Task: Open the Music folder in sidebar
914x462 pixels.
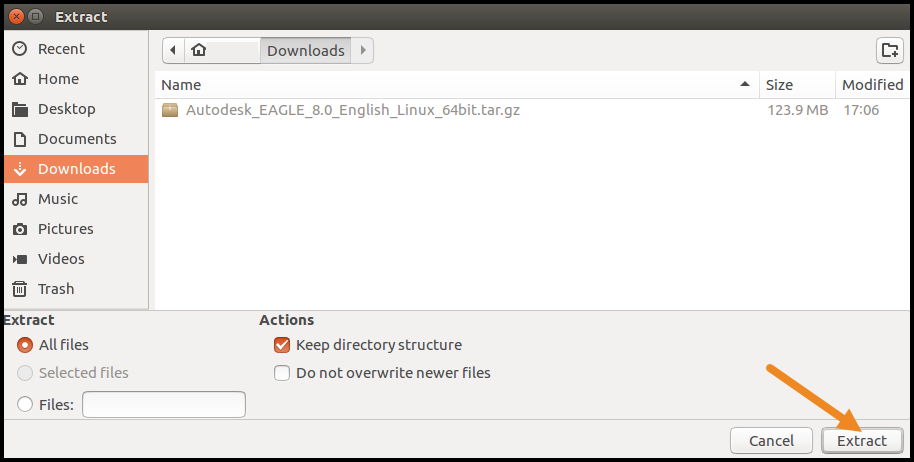Action: pyautogui.click(x=58, y=199)
